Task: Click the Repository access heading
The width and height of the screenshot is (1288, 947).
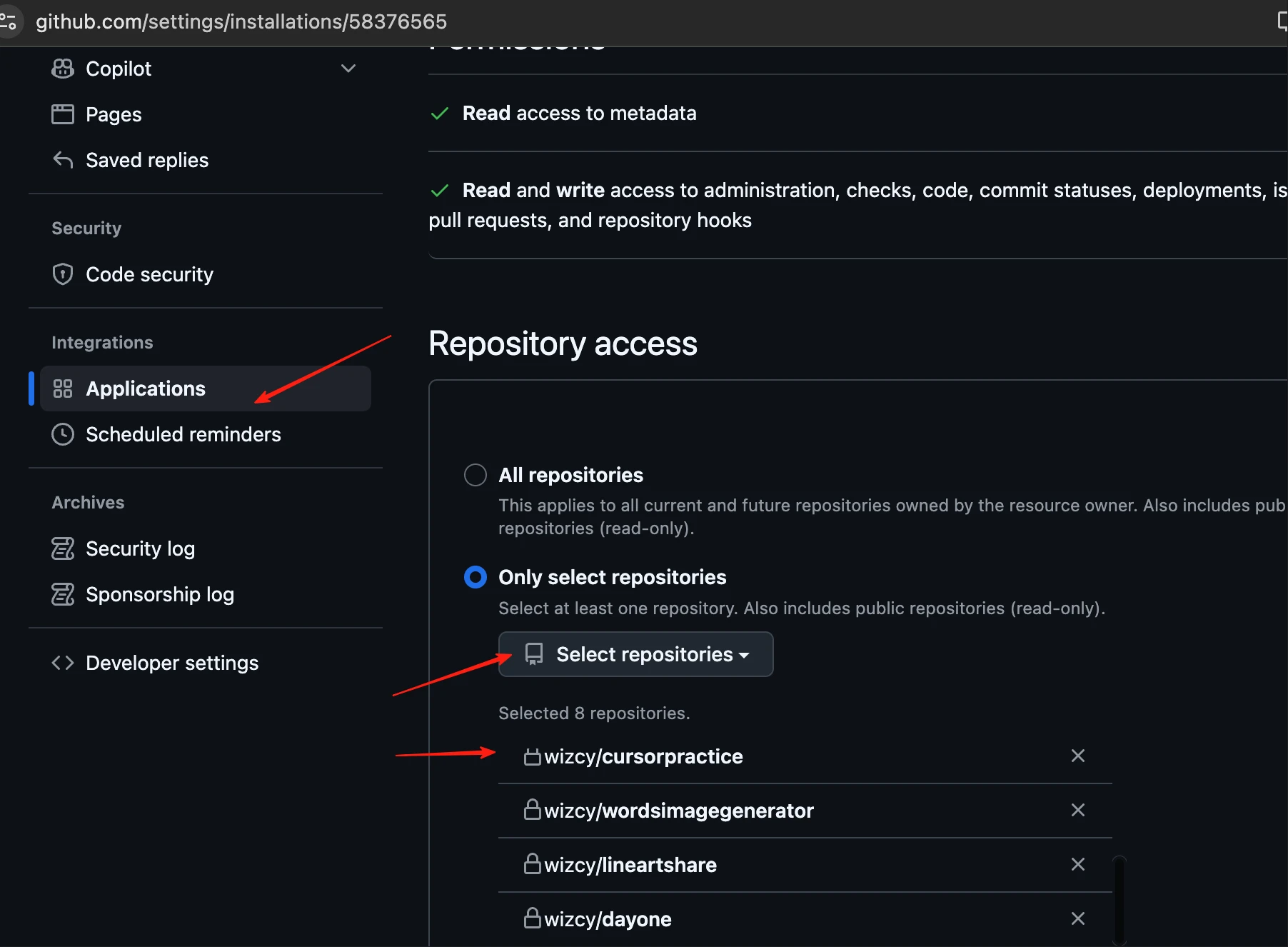Action: click(x=563, y=344)
